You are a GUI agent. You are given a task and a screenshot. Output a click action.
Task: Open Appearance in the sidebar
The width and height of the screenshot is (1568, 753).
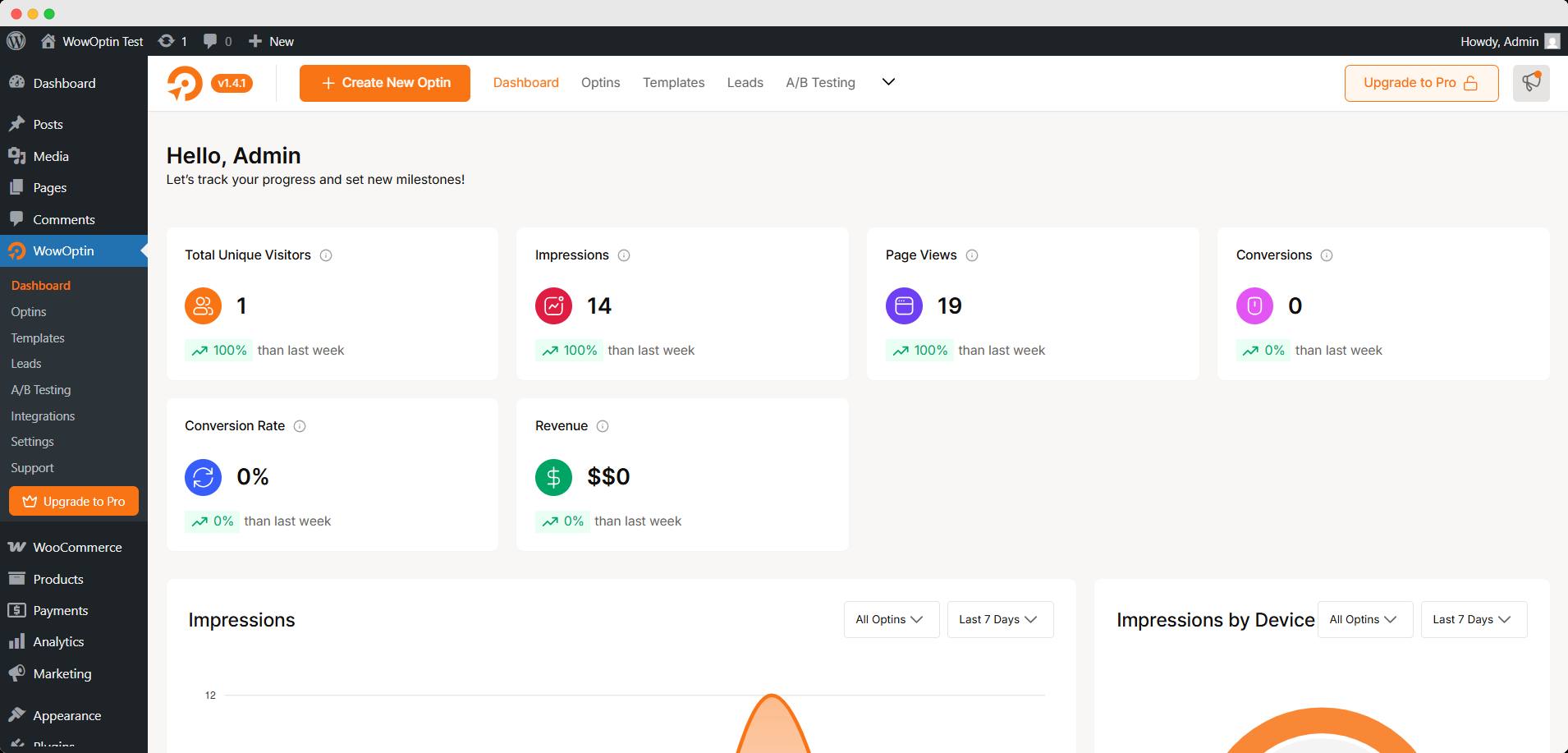pos(74,716)
